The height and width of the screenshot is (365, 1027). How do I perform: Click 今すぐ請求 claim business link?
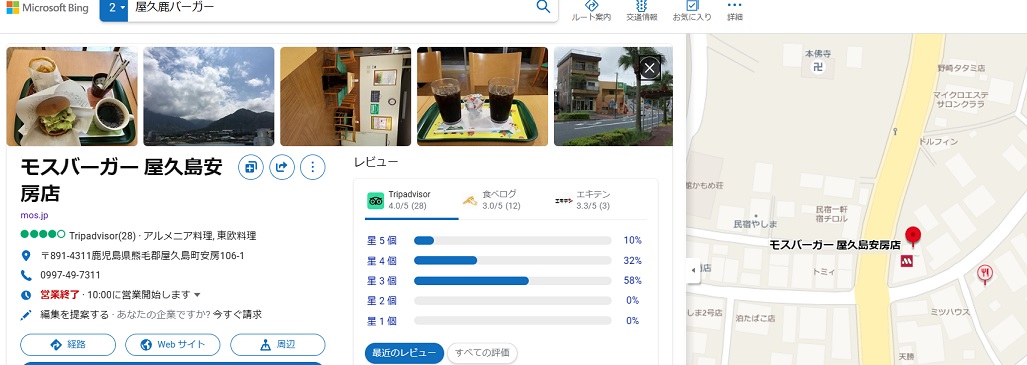237,315
